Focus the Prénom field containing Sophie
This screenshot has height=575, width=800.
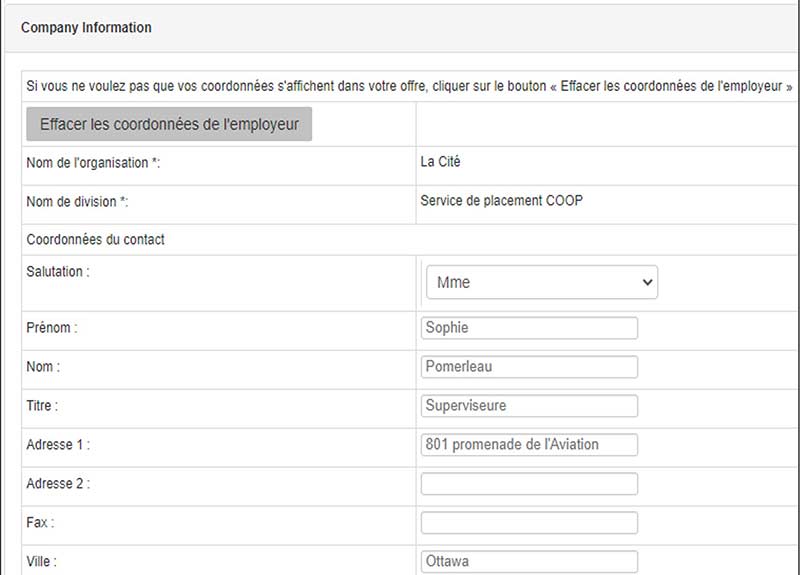click(529, 328)
